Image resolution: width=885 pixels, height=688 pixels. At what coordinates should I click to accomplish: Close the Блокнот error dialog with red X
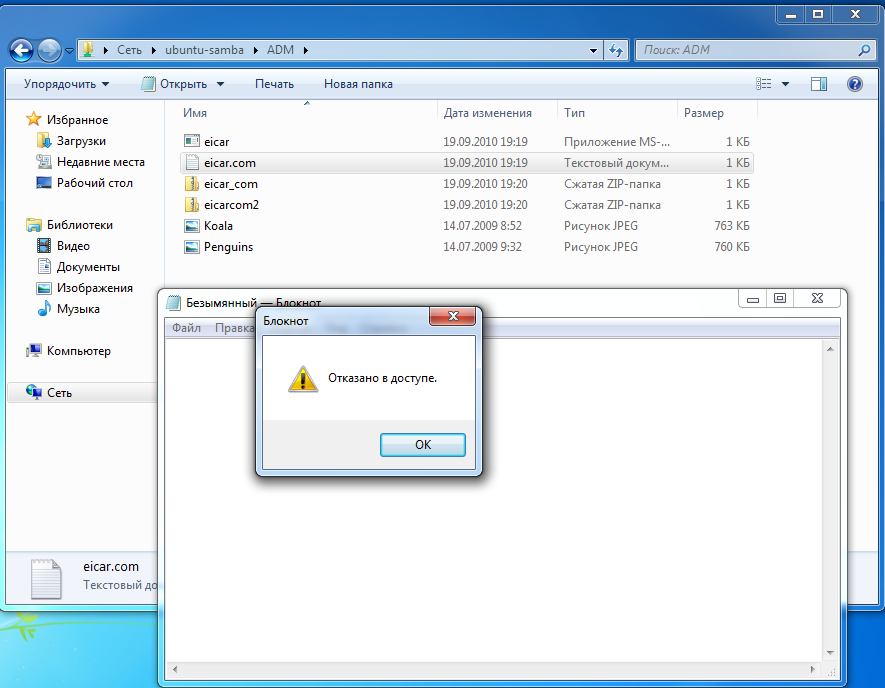coord(453,316)
